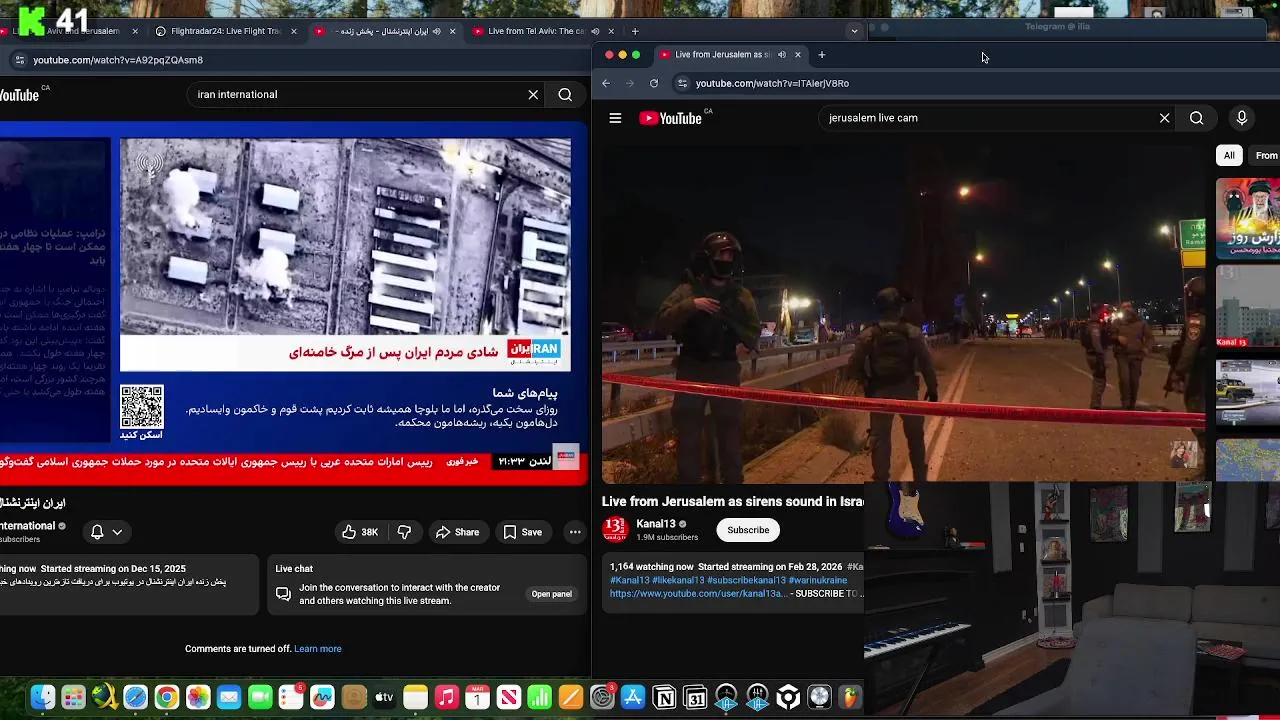
Task: Switch to the Flightradar24 Live Flight Tracker tab
Action: tap(225, 31)
